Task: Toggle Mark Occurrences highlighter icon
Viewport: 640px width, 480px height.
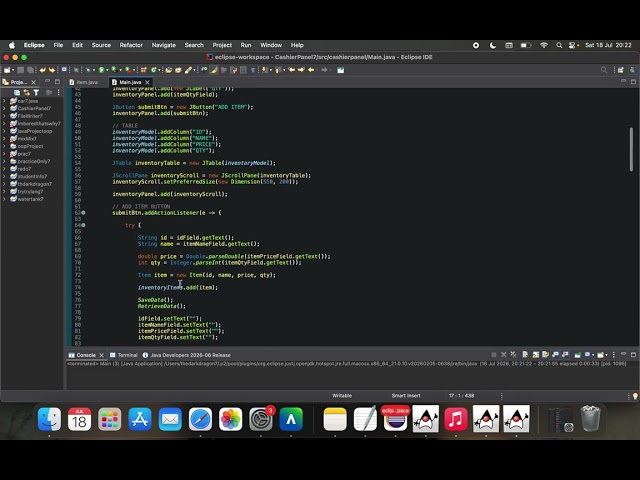Action: coord(214,70)
